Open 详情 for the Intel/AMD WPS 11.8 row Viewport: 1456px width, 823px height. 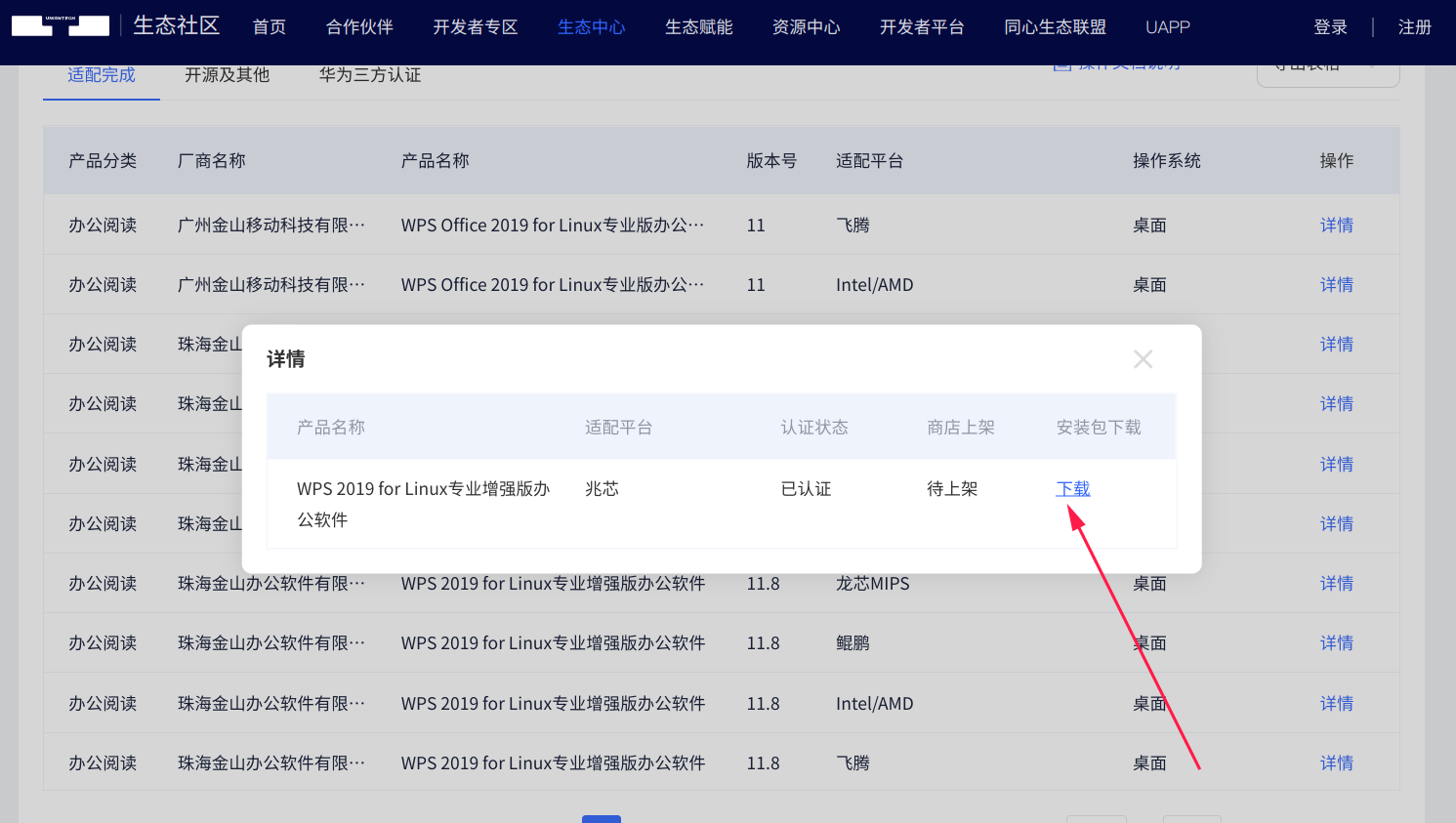point(1336,703)
